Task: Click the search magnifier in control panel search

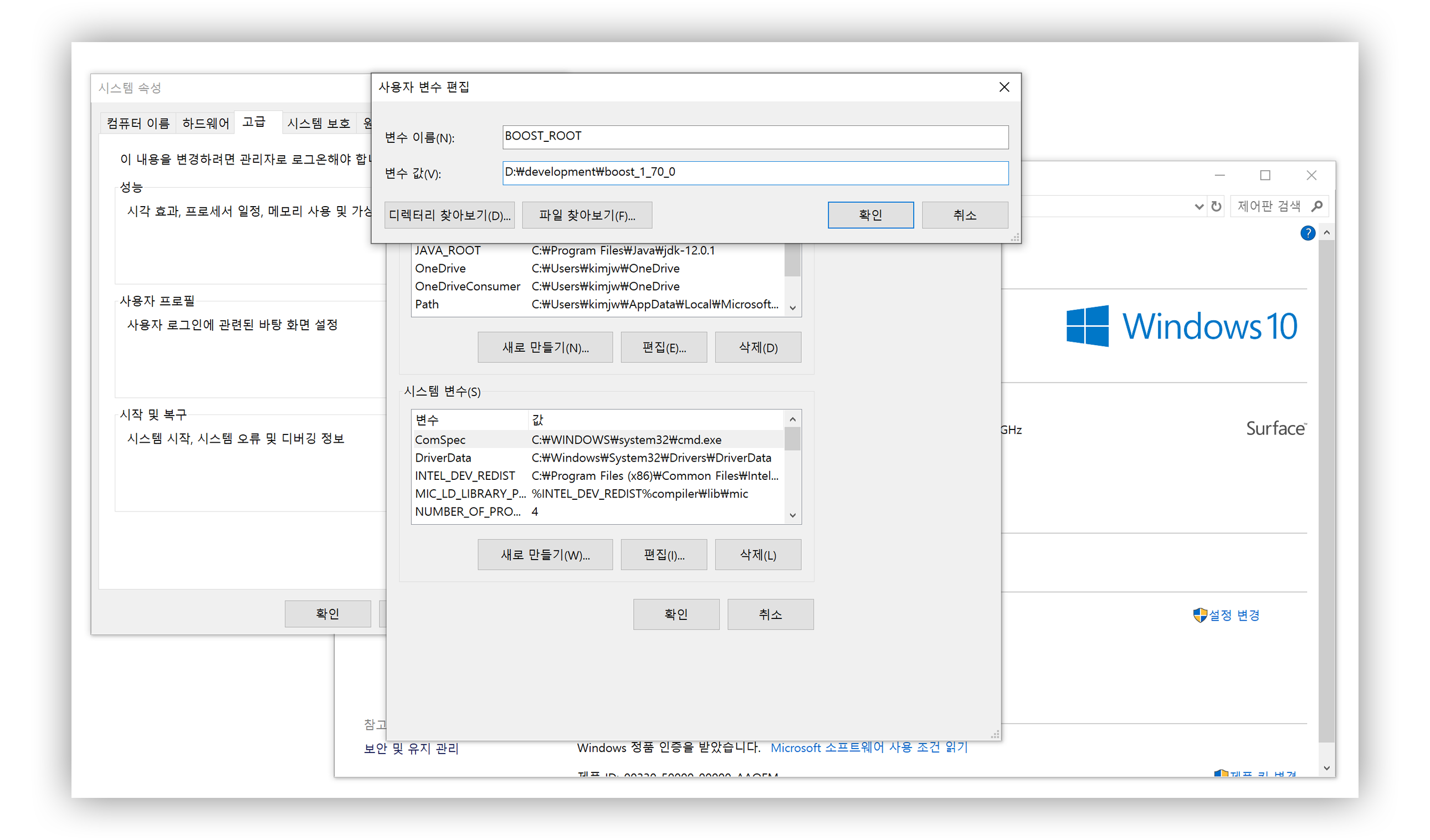Action: (1317, 206)
